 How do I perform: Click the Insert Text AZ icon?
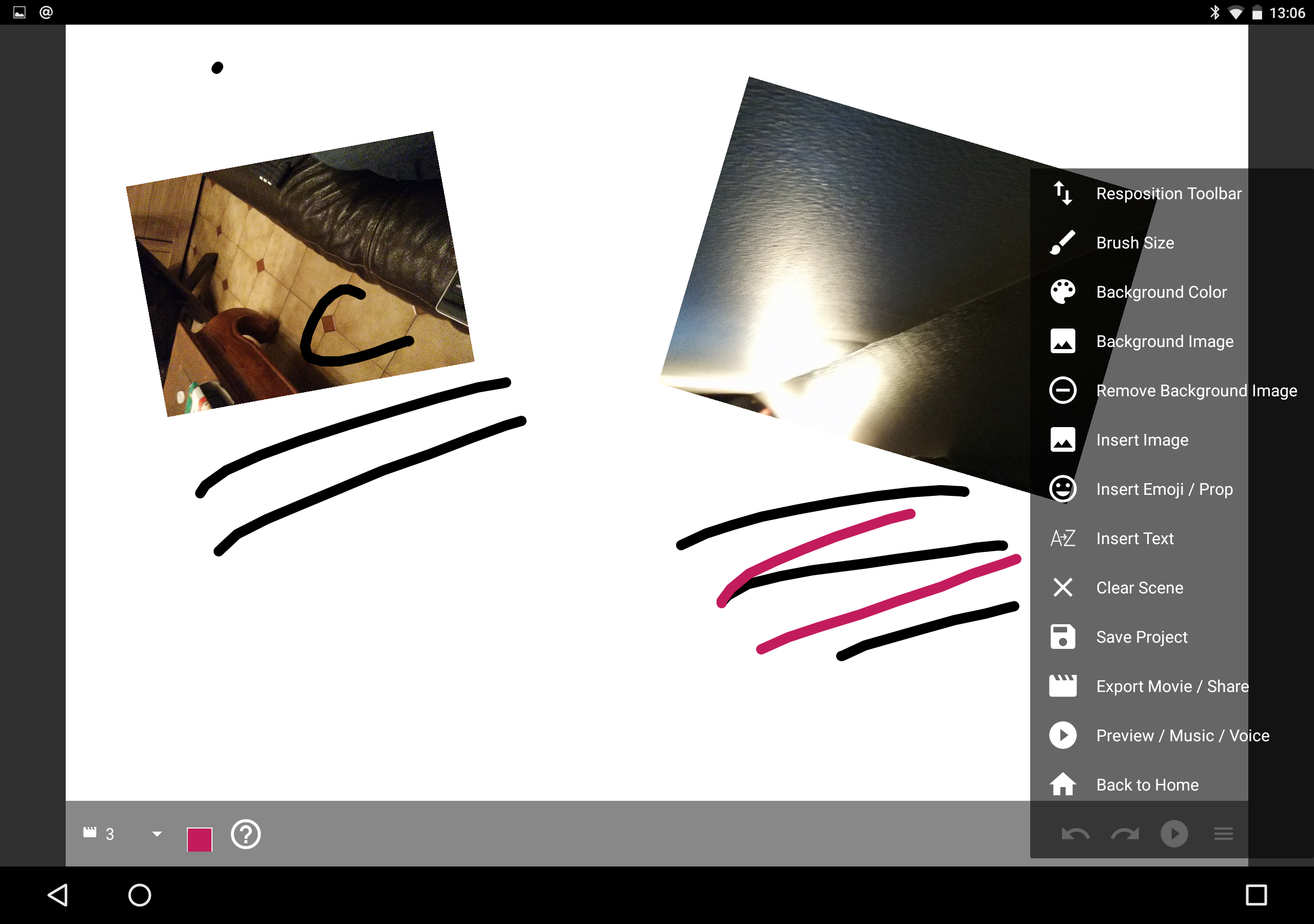click(1063, 538)
